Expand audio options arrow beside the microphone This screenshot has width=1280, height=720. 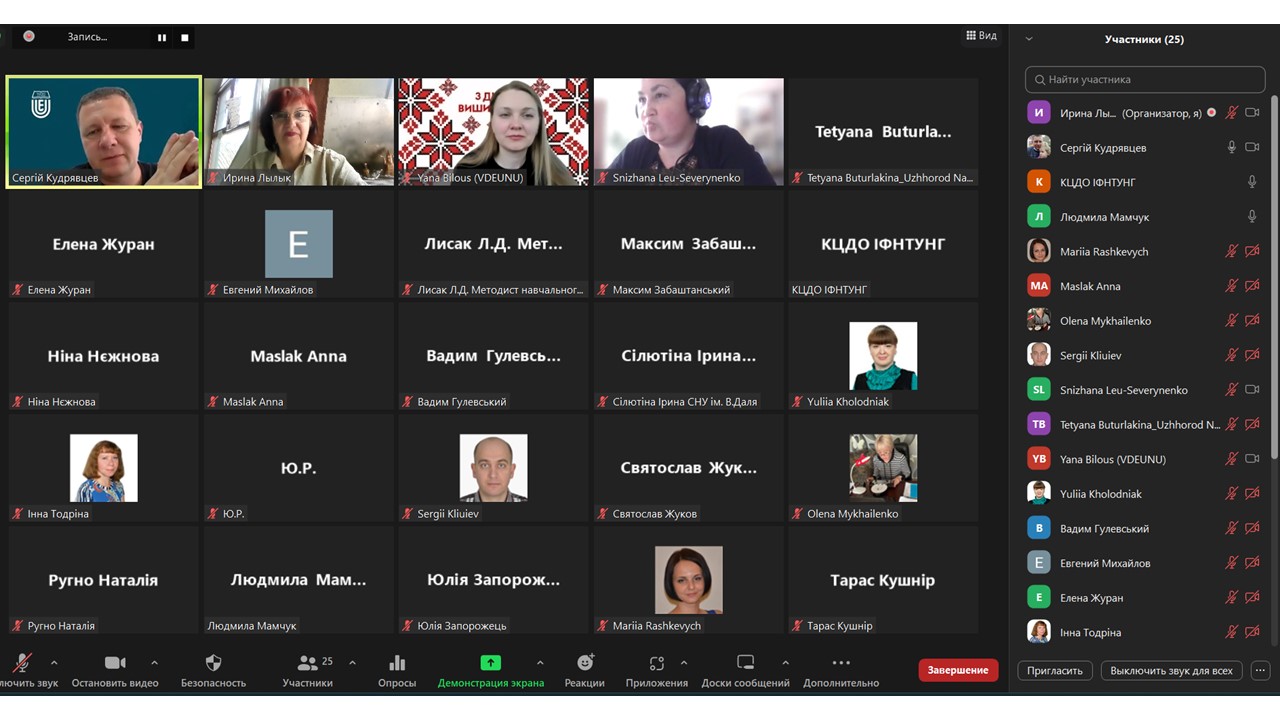(54, 663)
